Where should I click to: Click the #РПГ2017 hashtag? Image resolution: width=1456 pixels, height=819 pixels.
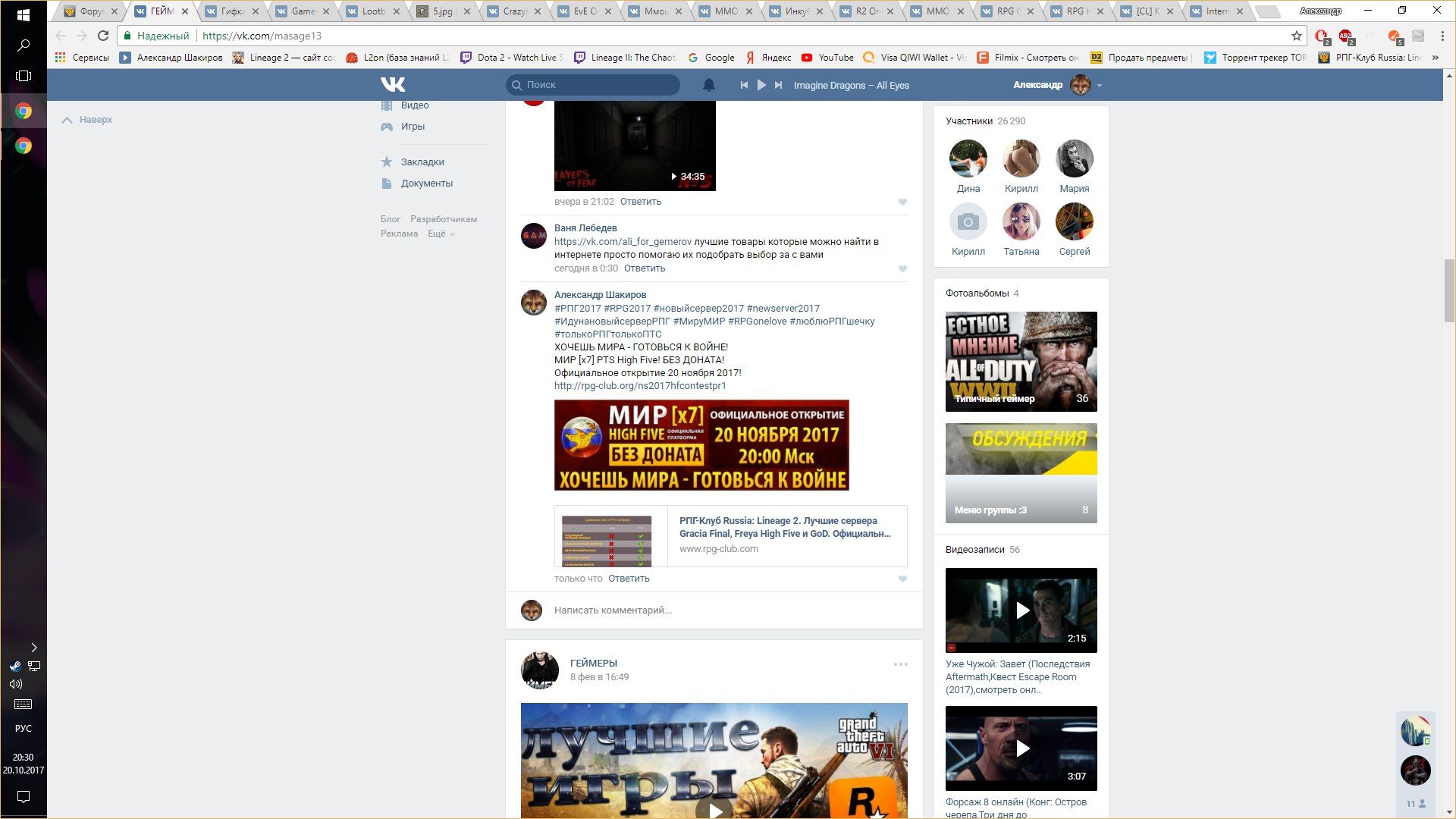click(x=577, y=309)
